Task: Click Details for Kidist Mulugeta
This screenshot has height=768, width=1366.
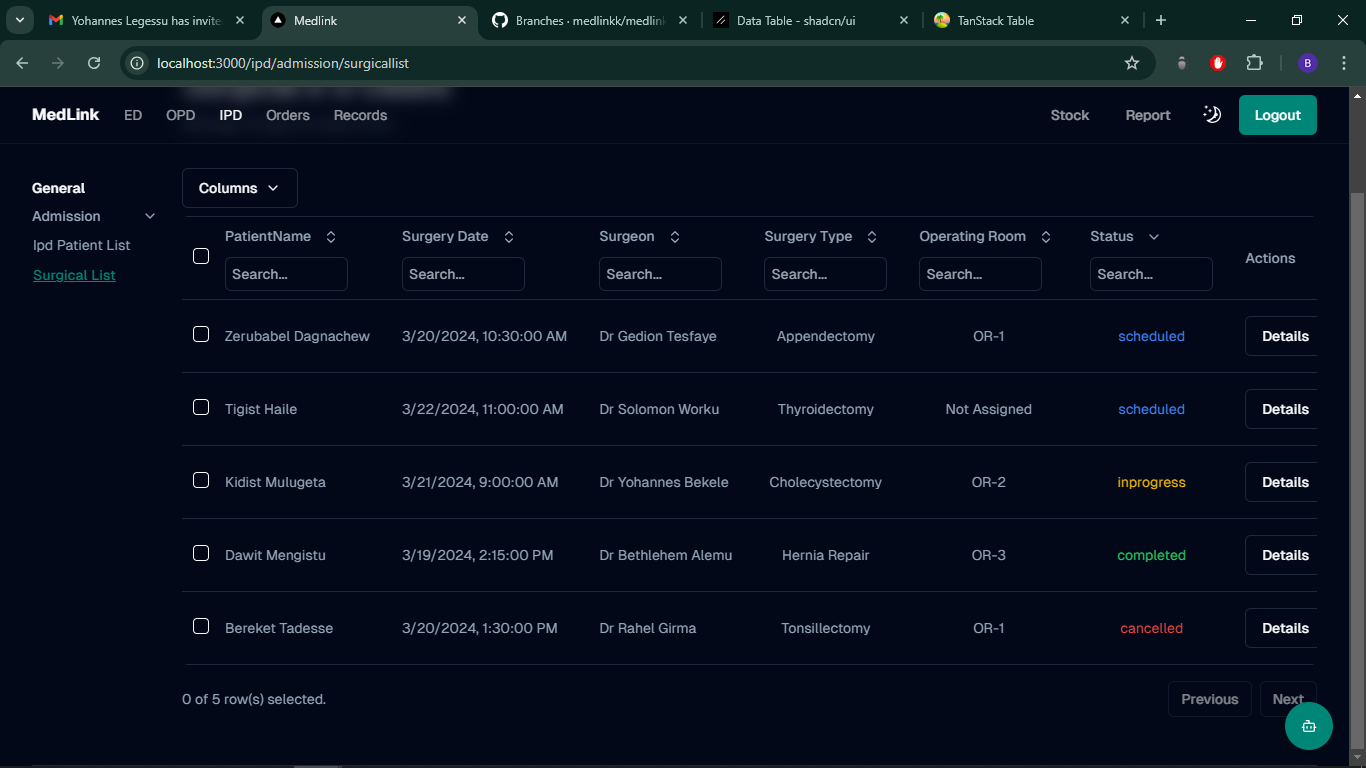Action: [1284, 482]
